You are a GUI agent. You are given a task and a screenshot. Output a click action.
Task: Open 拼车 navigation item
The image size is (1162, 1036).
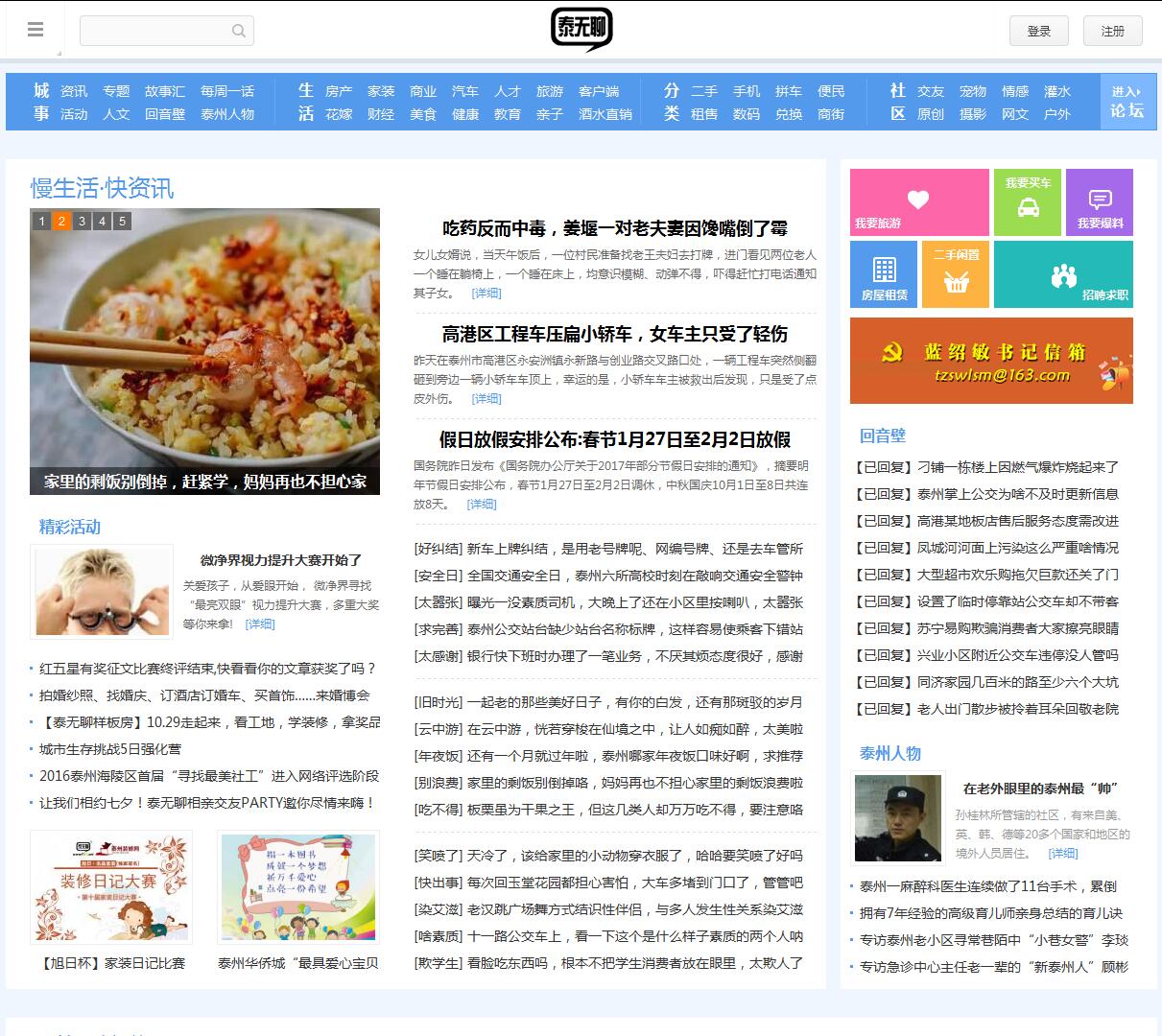click(x=789, y=91)
